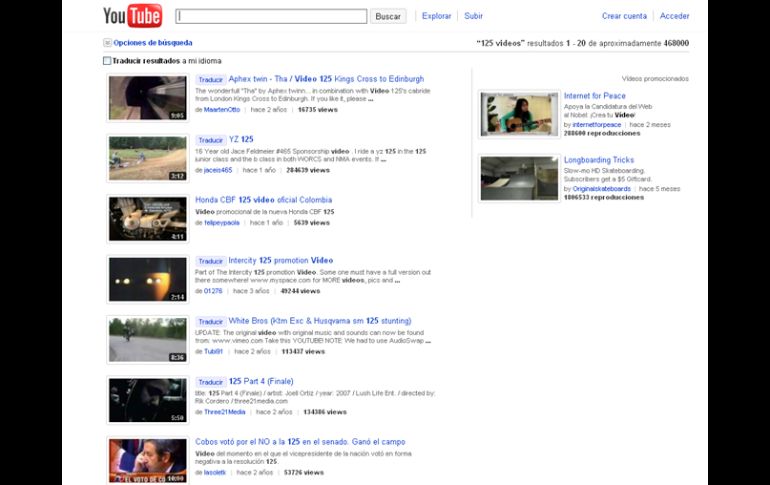
Task: Open the Internet for Peace promoted thumbnail
Action: click(519, 113)
